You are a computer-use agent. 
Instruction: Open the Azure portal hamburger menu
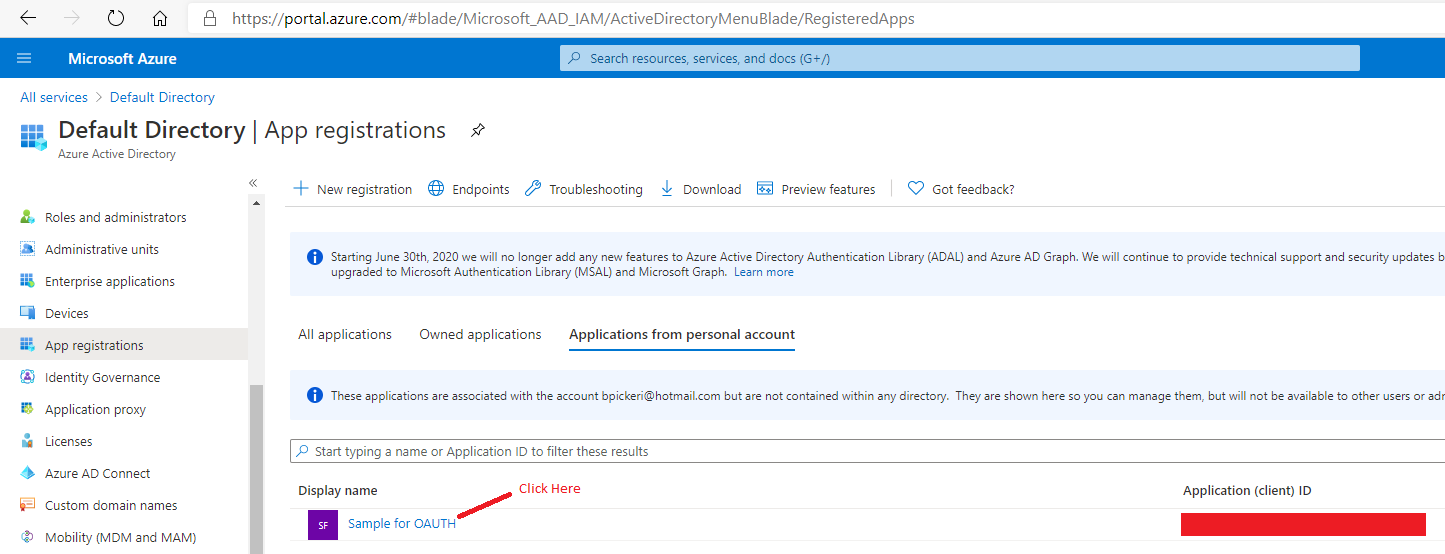[x=24, y=59]
